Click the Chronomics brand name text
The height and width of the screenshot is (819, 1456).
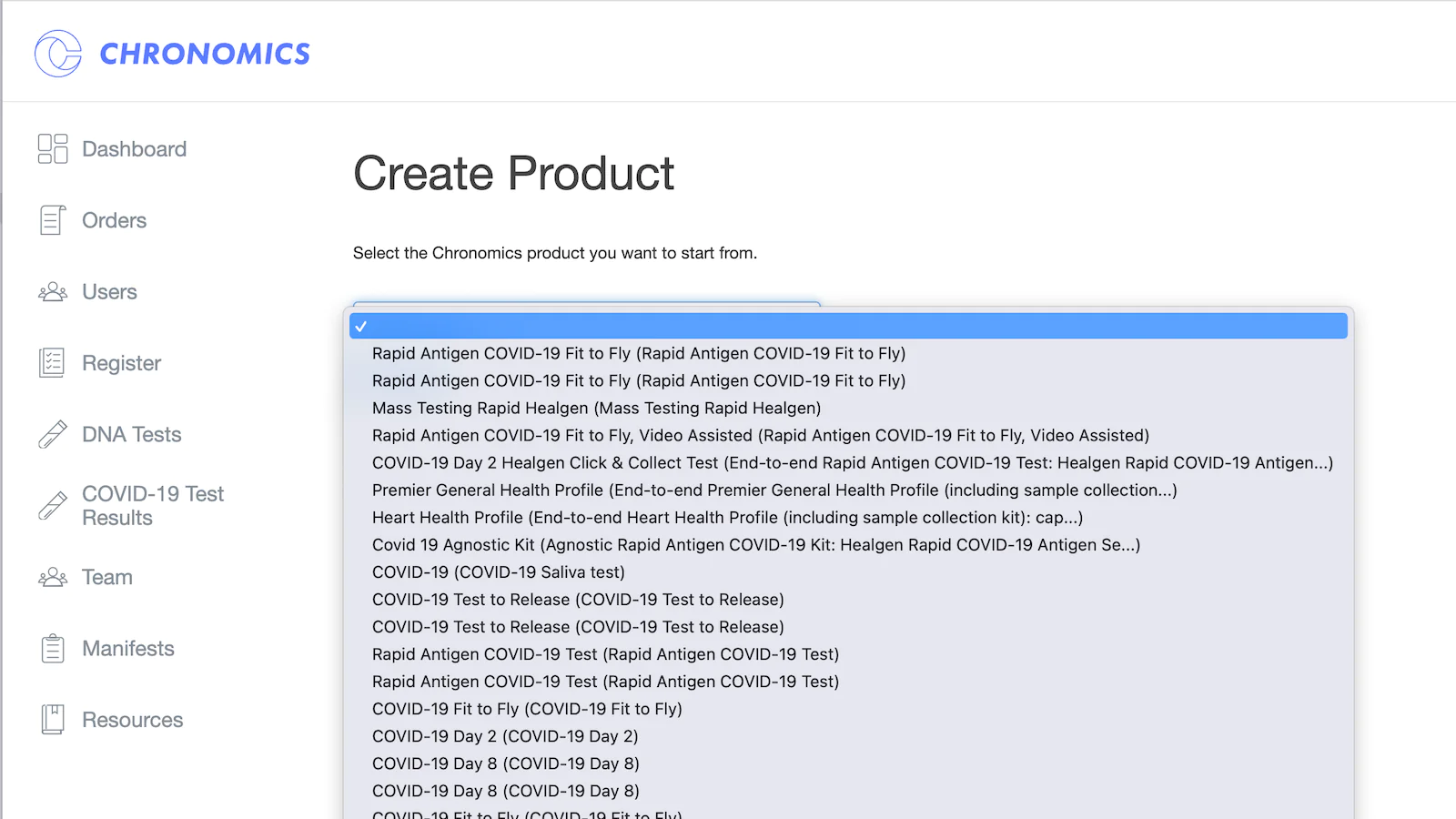205,55
